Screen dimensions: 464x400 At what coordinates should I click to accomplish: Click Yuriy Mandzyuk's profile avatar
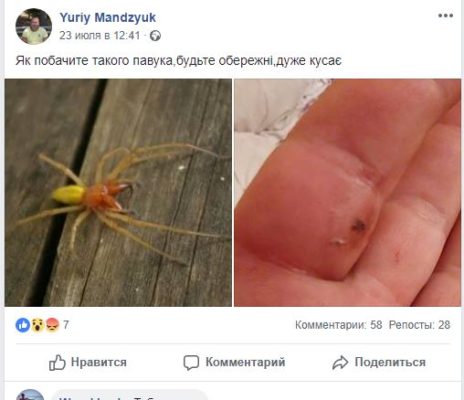[34, 27]
